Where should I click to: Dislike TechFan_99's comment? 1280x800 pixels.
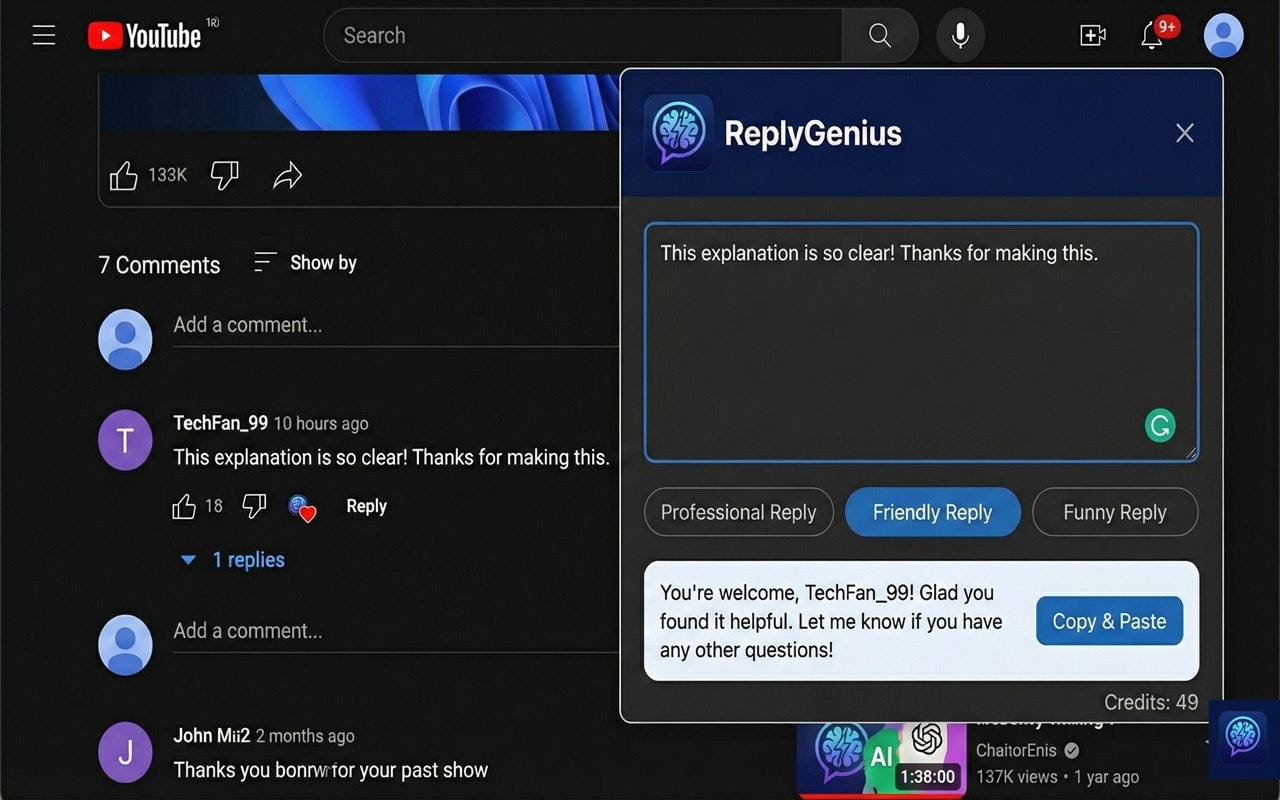[x=253, y=506]
